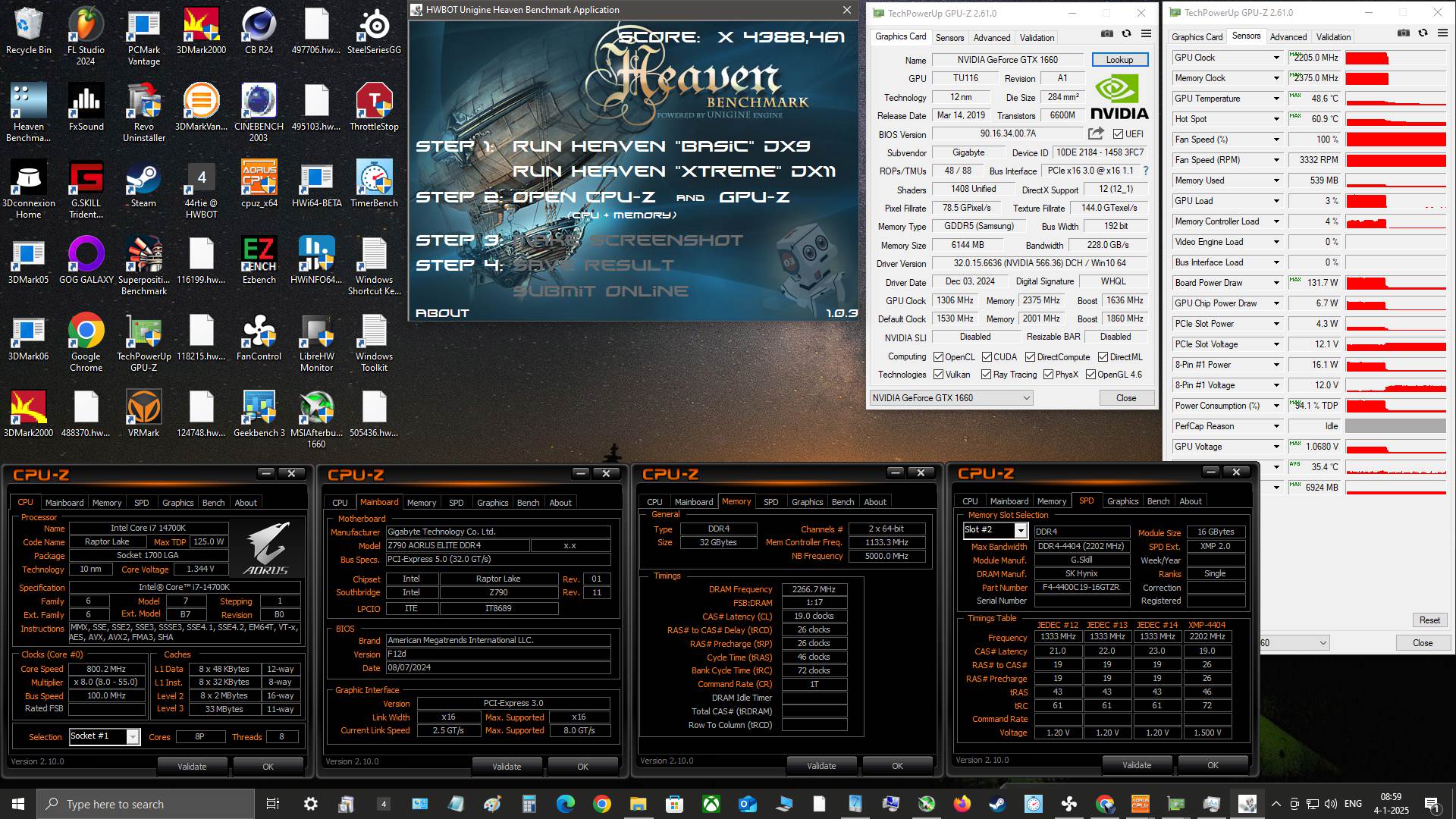Open the Recycle Bin desktop icon
This screenshot has width=1456, height=819.
coord(29,31)
